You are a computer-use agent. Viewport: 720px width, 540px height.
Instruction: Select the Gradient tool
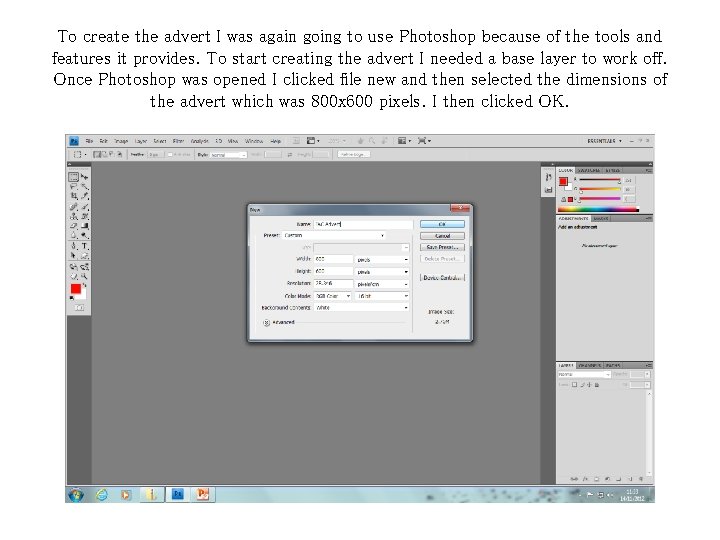coord(84,226)
